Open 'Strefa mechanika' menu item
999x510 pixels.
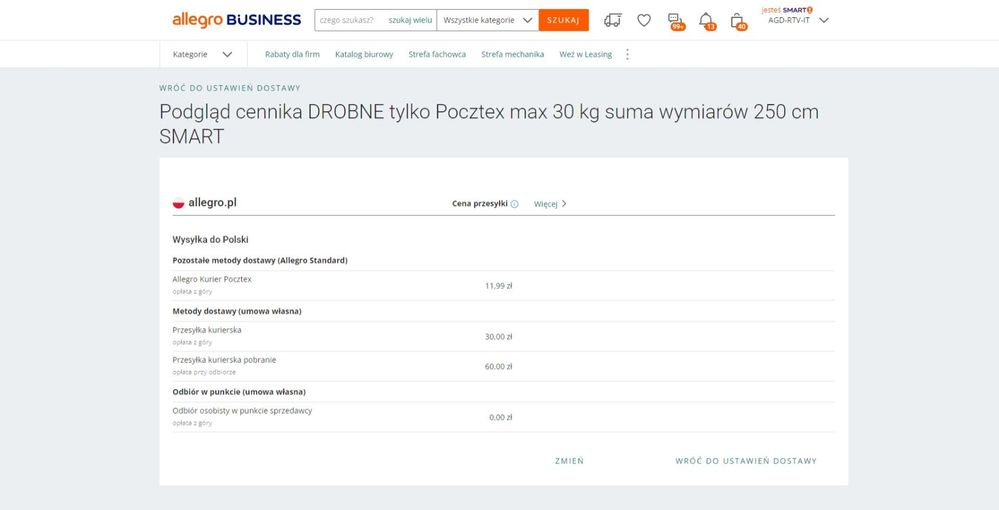coord(512,54)
